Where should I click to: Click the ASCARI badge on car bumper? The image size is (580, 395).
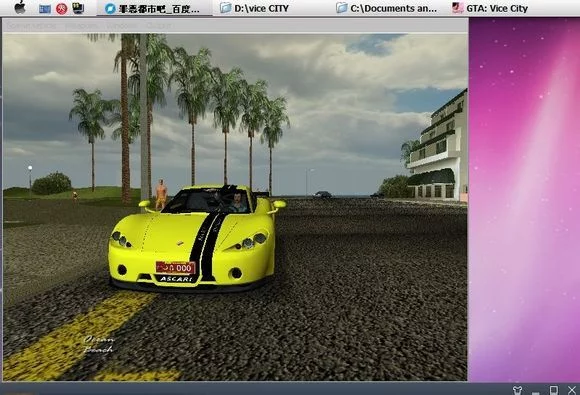pos(176,278)
